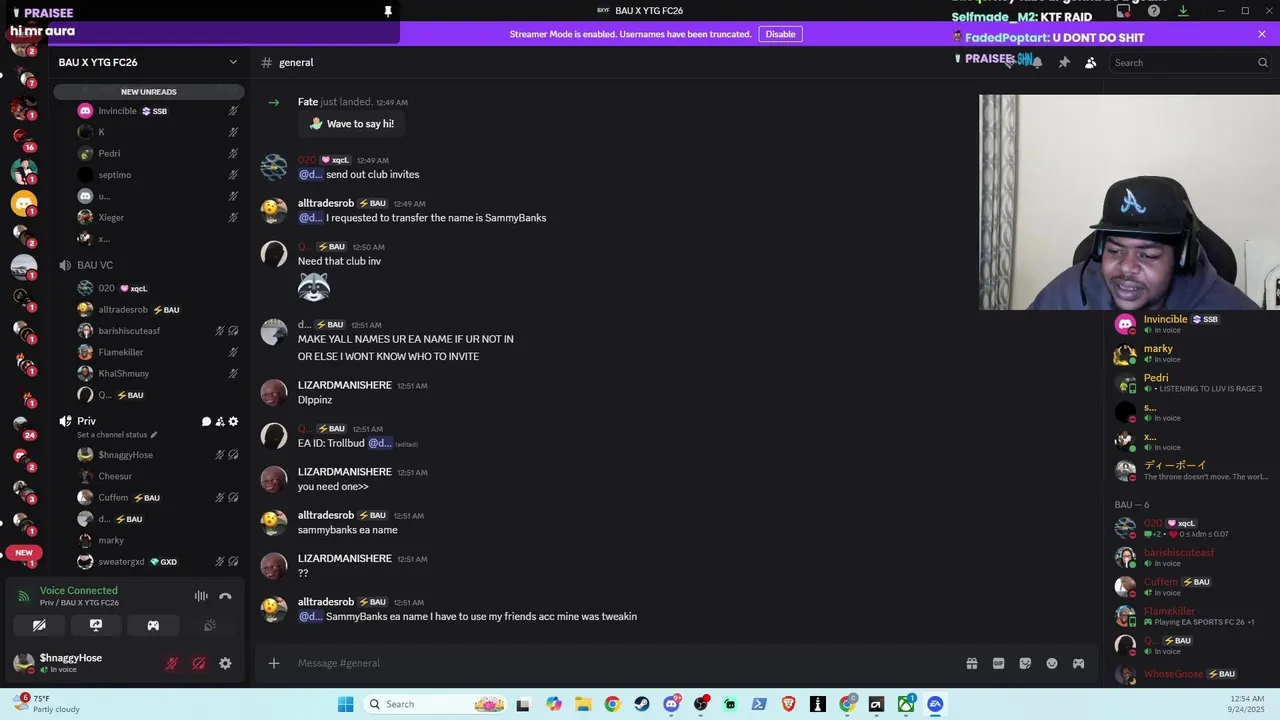The image size is (1280, 720).
Task: Open the gift Nitro icon in message bar
Action: (x=971, y=663)
